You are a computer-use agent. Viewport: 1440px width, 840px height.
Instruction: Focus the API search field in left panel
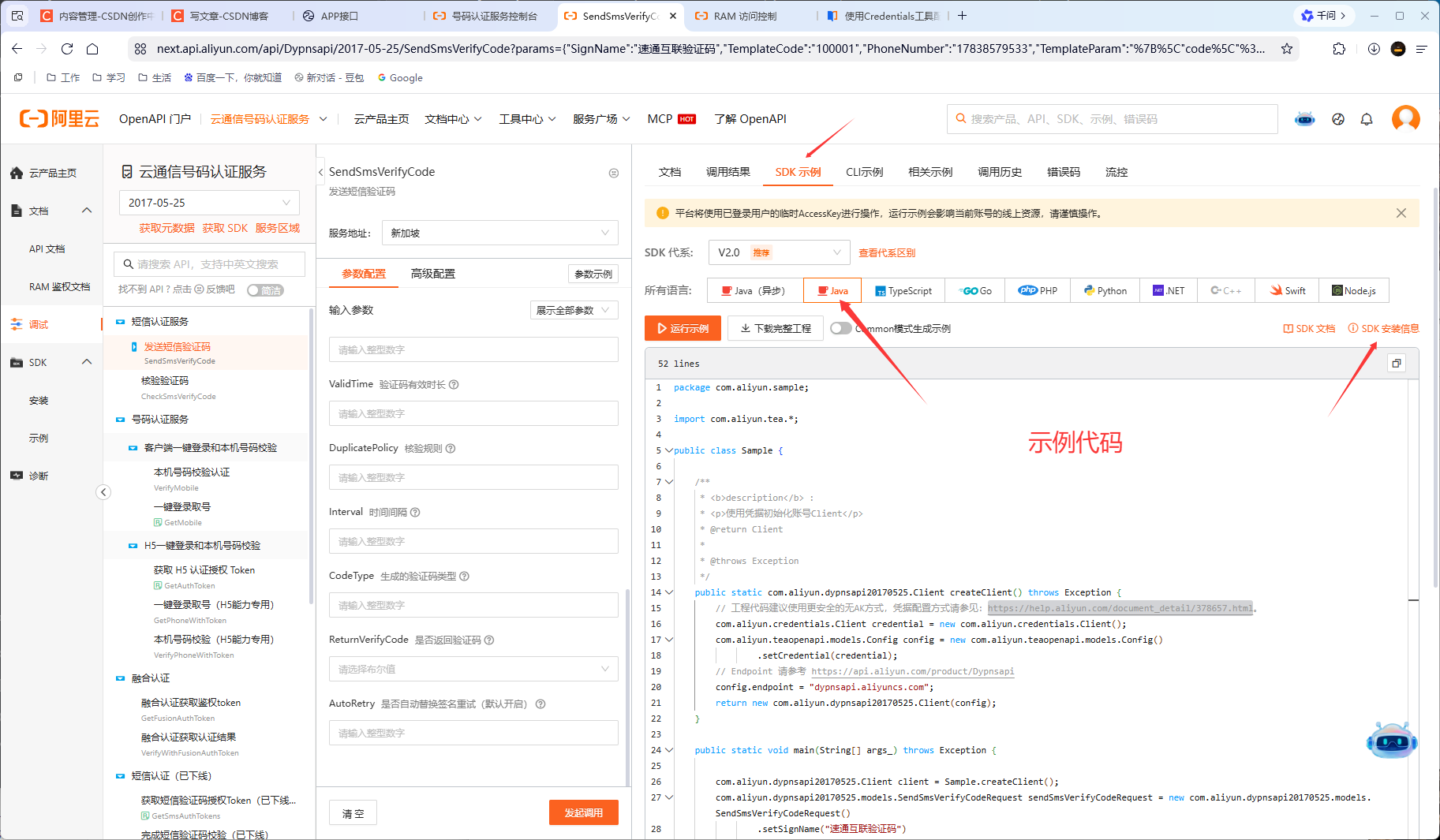(x=209, y=264)
